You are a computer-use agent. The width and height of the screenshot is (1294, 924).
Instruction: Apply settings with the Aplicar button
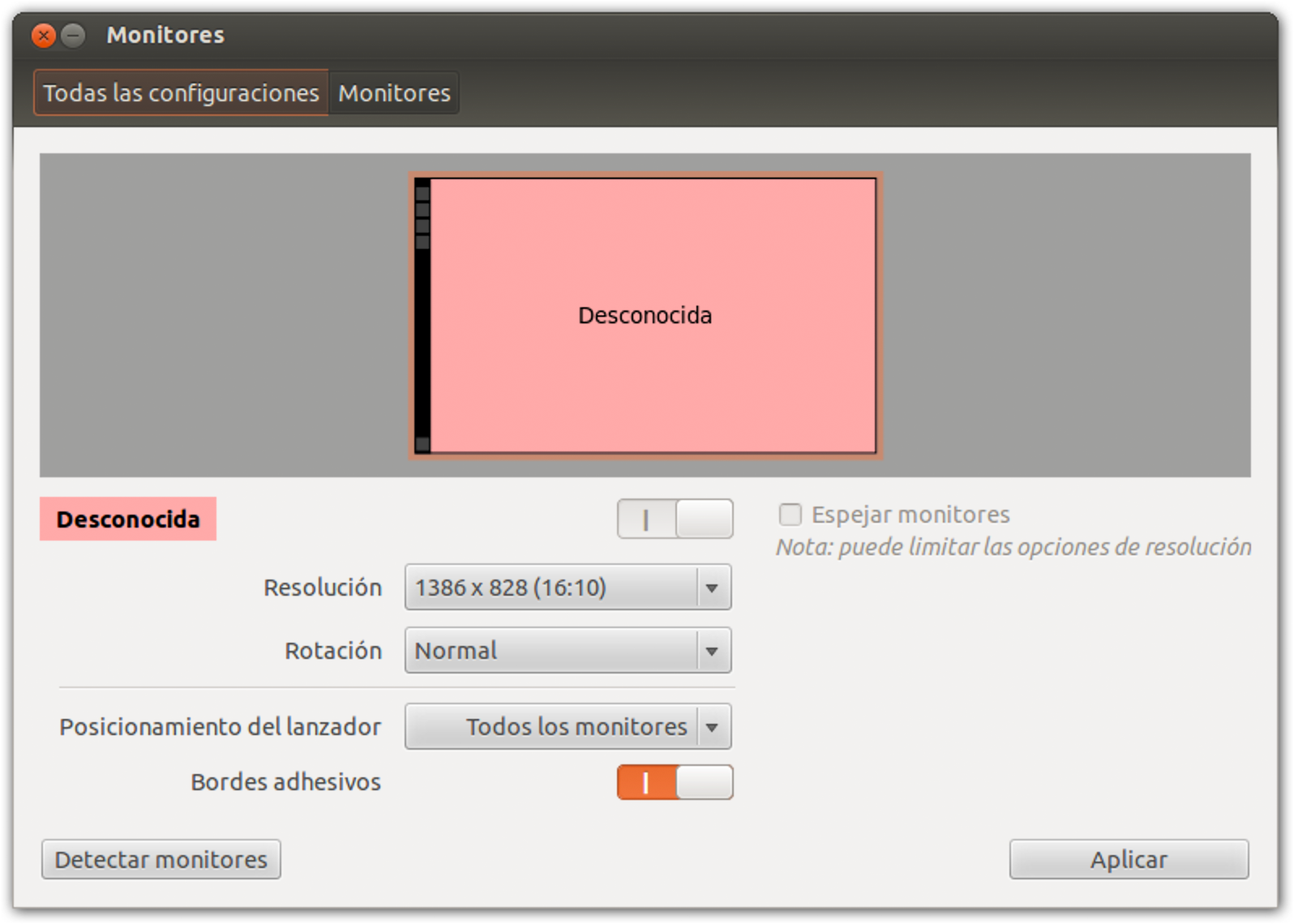pos(1129,859)
